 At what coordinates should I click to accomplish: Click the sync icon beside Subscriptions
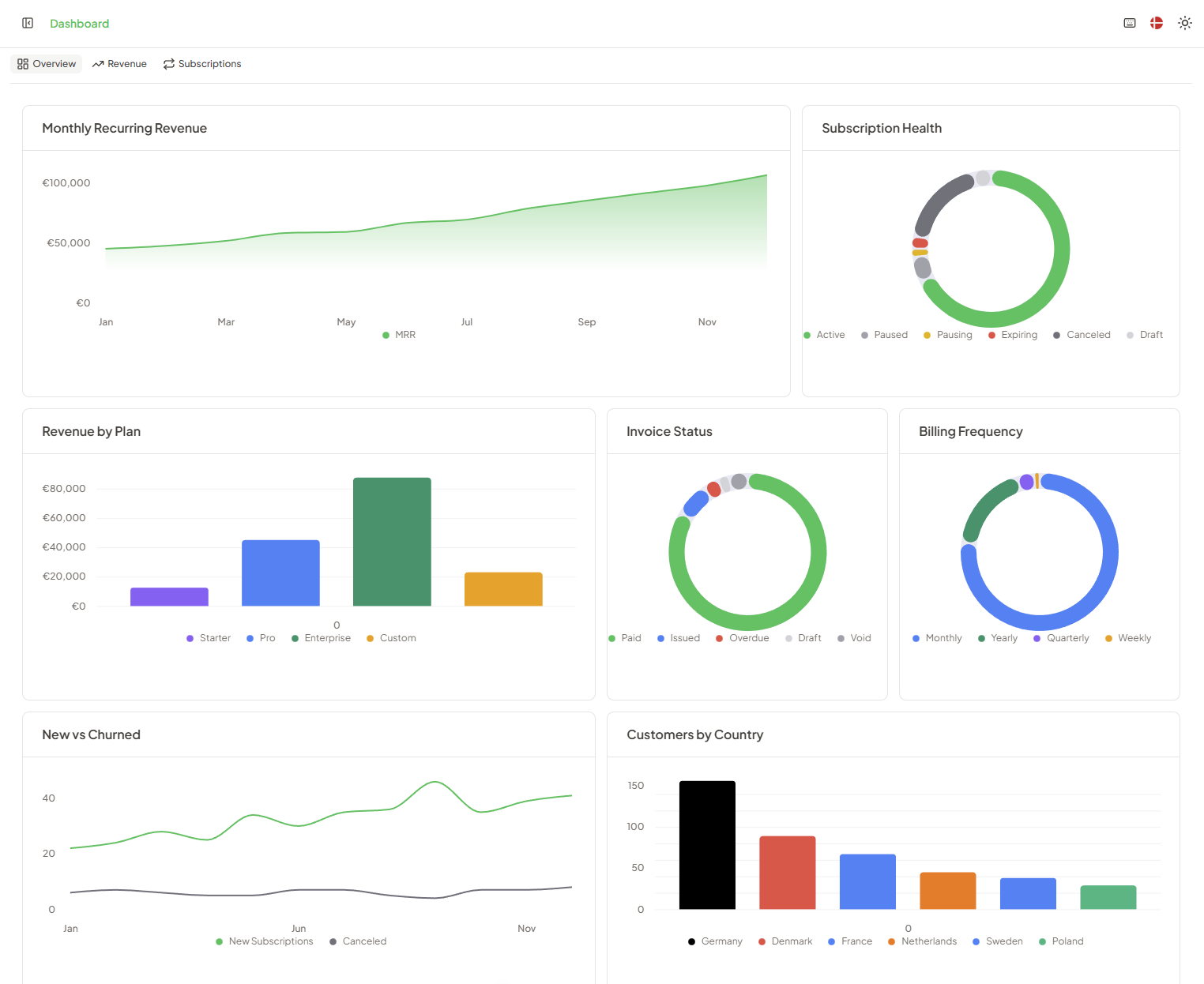(x=168, y=63)
